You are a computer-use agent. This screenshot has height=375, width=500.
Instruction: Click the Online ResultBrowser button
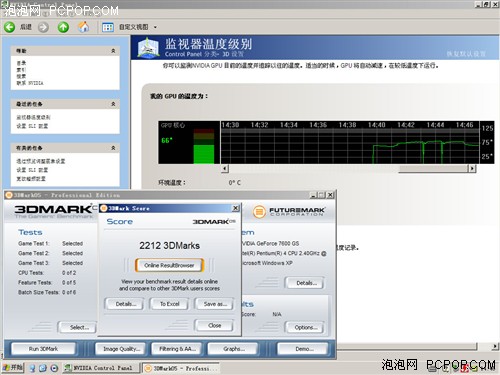169,265
